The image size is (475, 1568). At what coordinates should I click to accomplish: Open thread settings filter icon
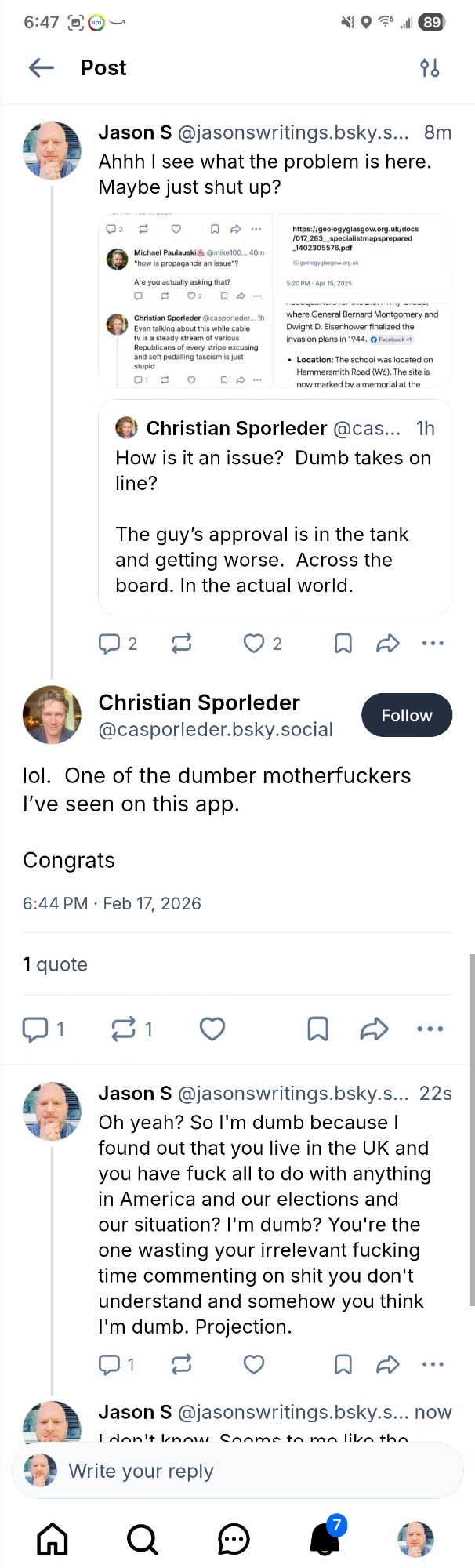(x=430, y=68)
